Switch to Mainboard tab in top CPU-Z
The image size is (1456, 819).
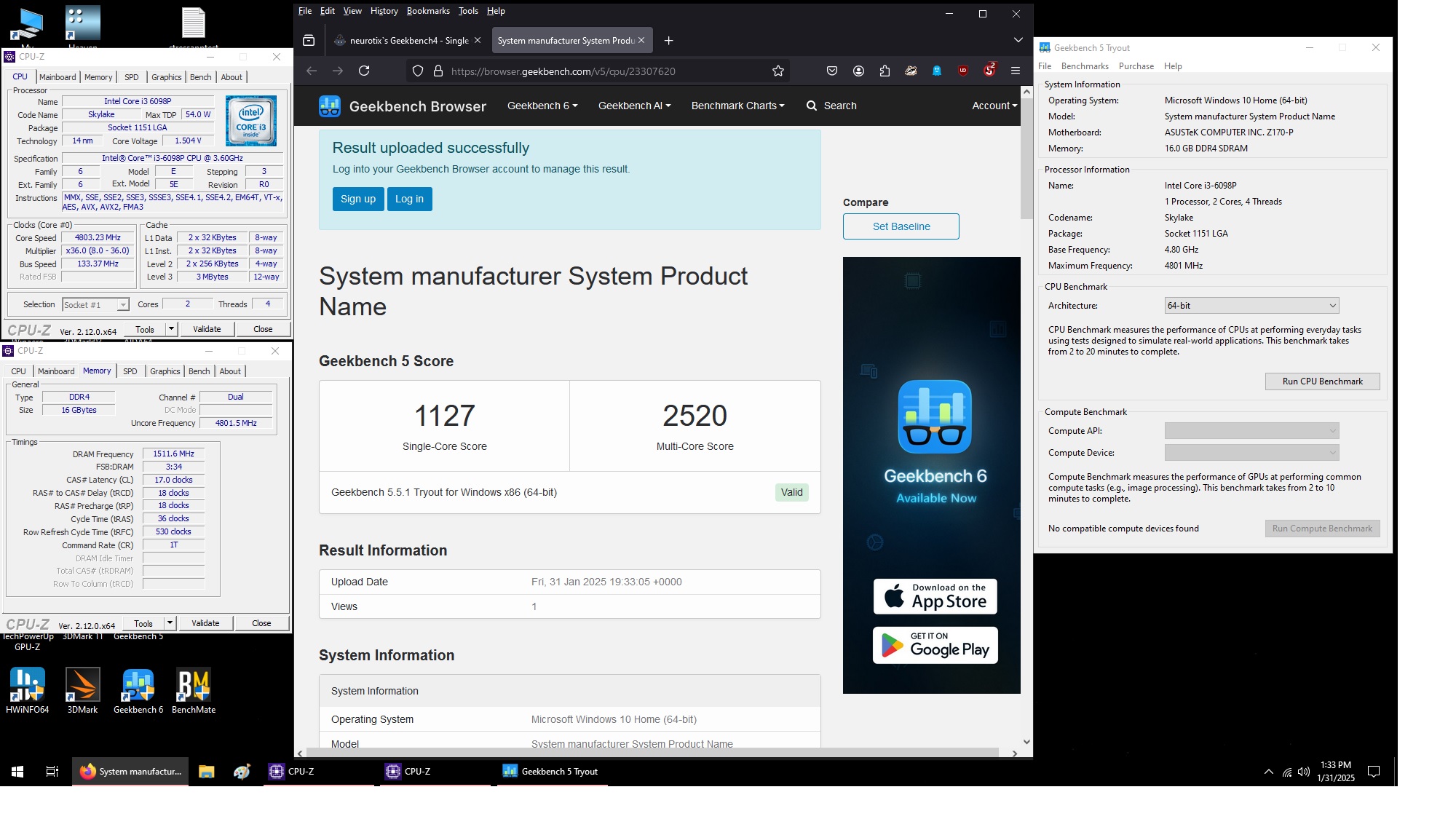[x=58, y=77]
